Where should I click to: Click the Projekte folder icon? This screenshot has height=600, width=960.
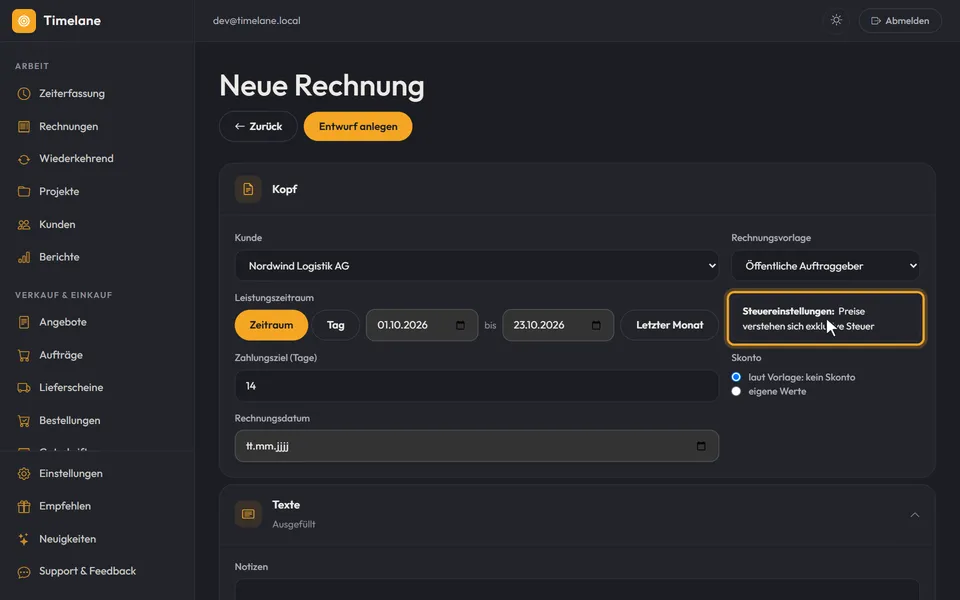click(24, 192)
